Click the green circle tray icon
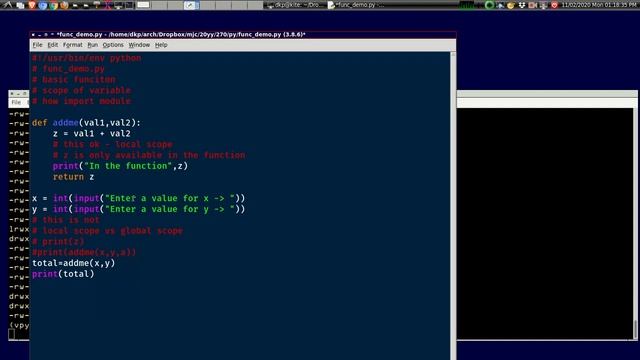 point(489,5)
